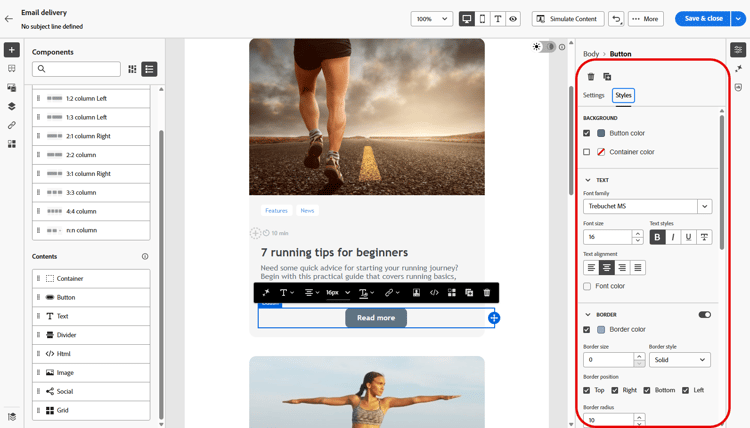
Task: Click Simulate Content button
Action: pyautogui.click(x=568, y=19)
